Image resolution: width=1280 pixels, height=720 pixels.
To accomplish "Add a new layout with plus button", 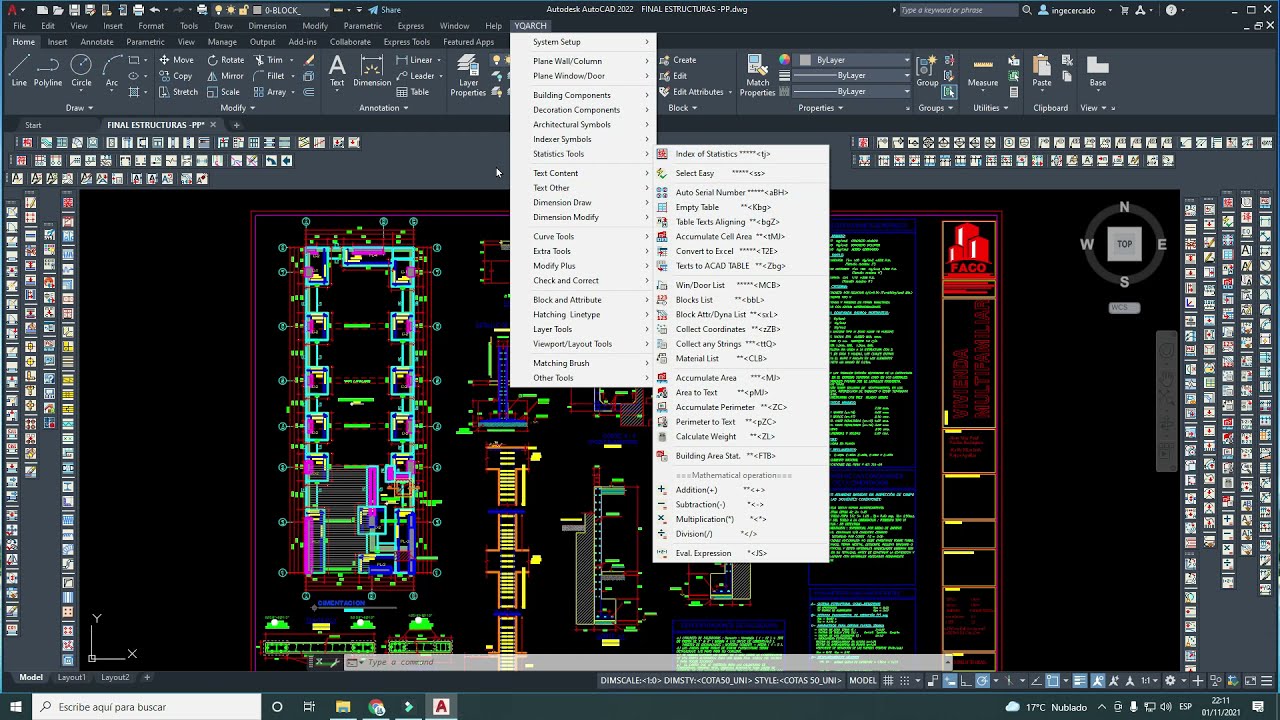I will point(147,677).
